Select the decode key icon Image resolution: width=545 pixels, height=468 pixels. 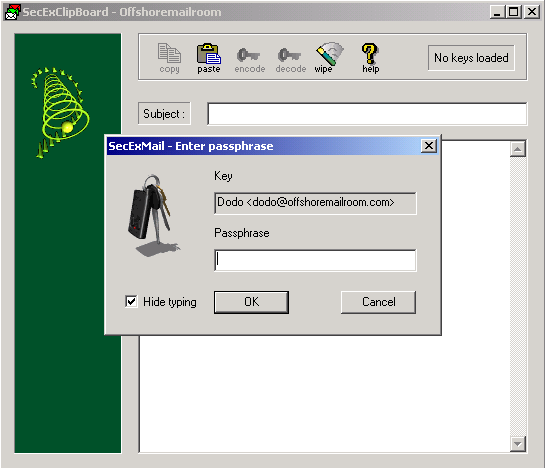(x=291, y=59)
